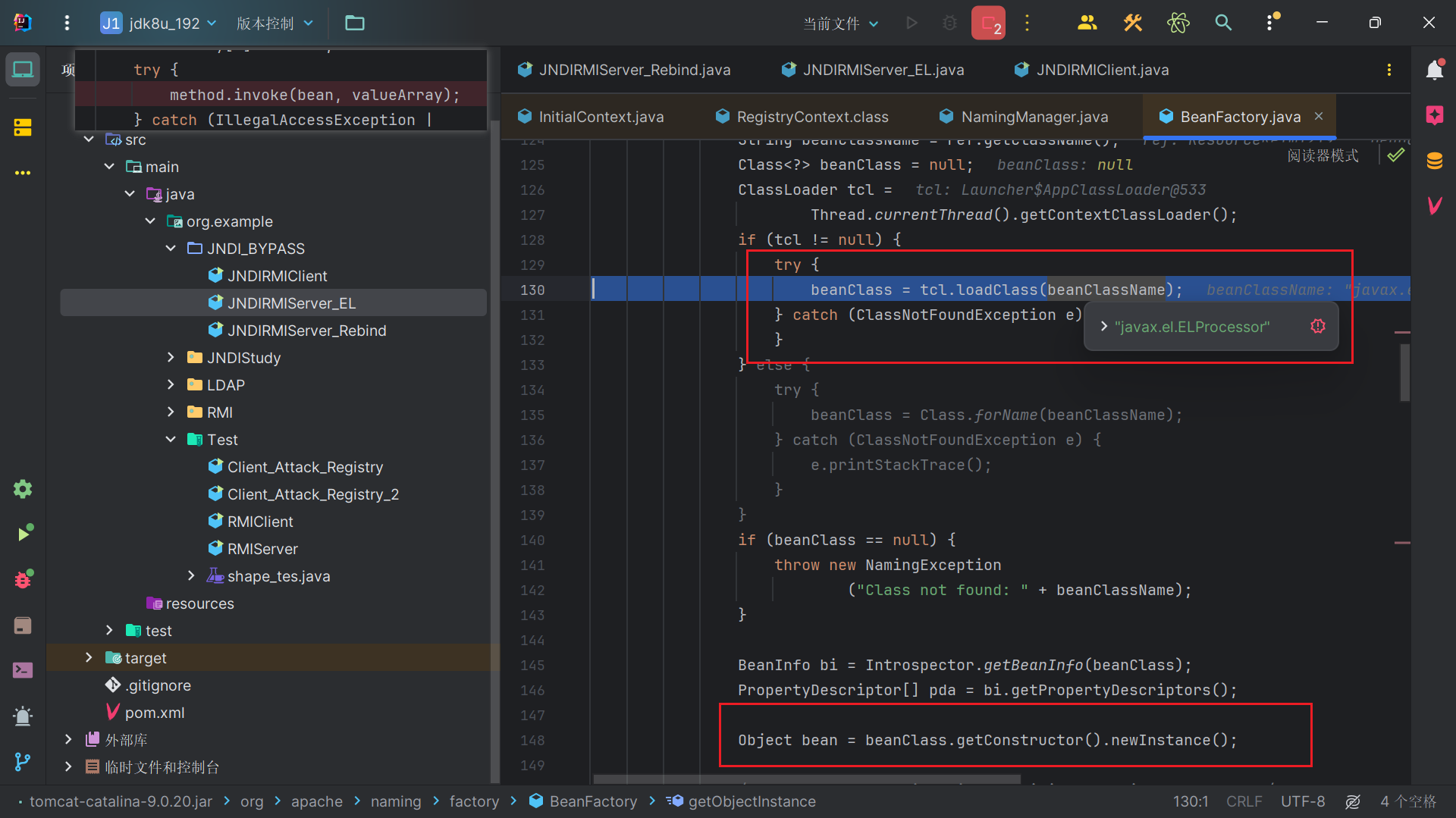Switch to JNDIRMIClient.java tab

[1102, 70]
